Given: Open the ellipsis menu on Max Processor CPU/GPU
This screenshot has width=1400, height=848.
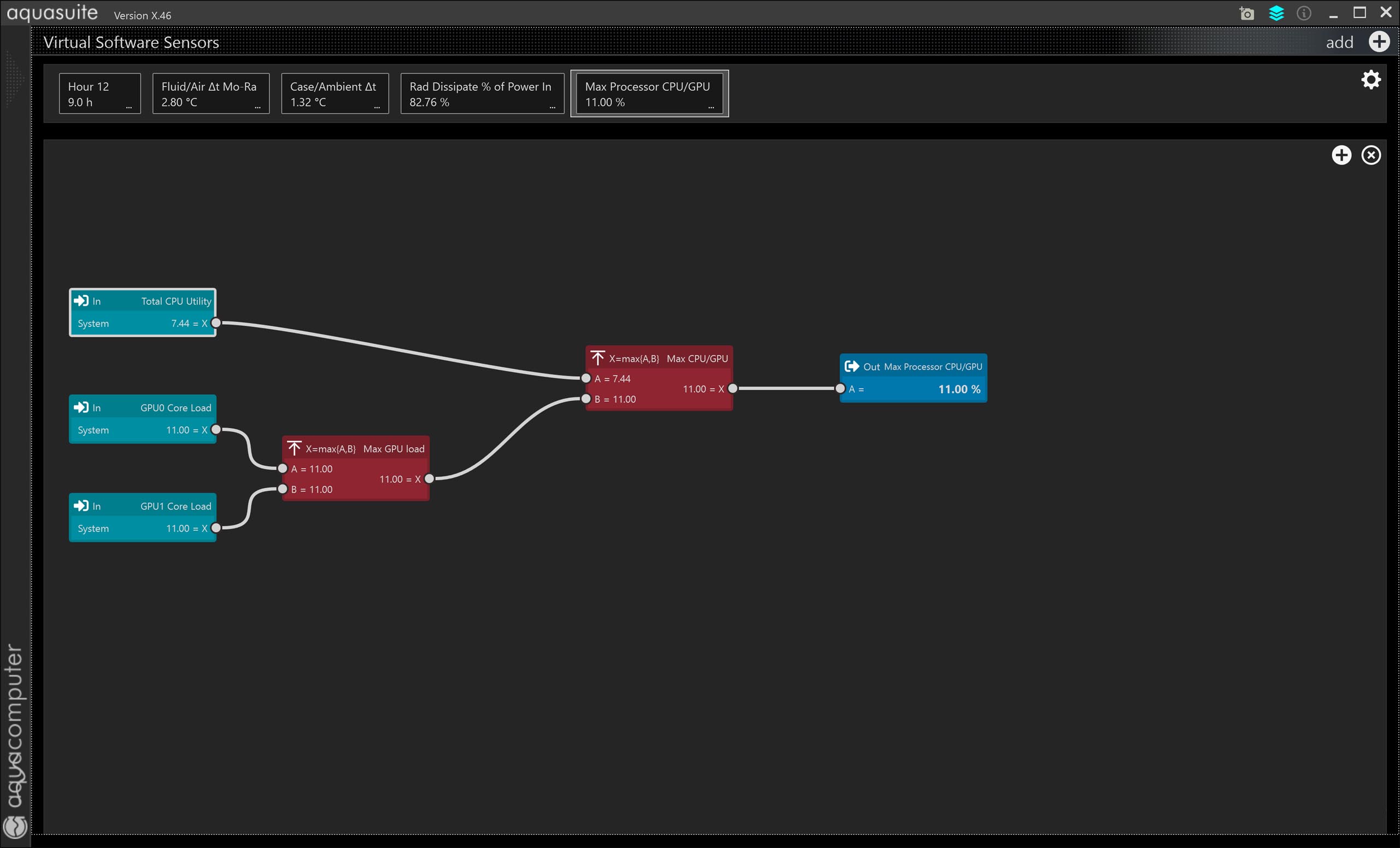Looking at the screenshot, I should pos(711,107).
